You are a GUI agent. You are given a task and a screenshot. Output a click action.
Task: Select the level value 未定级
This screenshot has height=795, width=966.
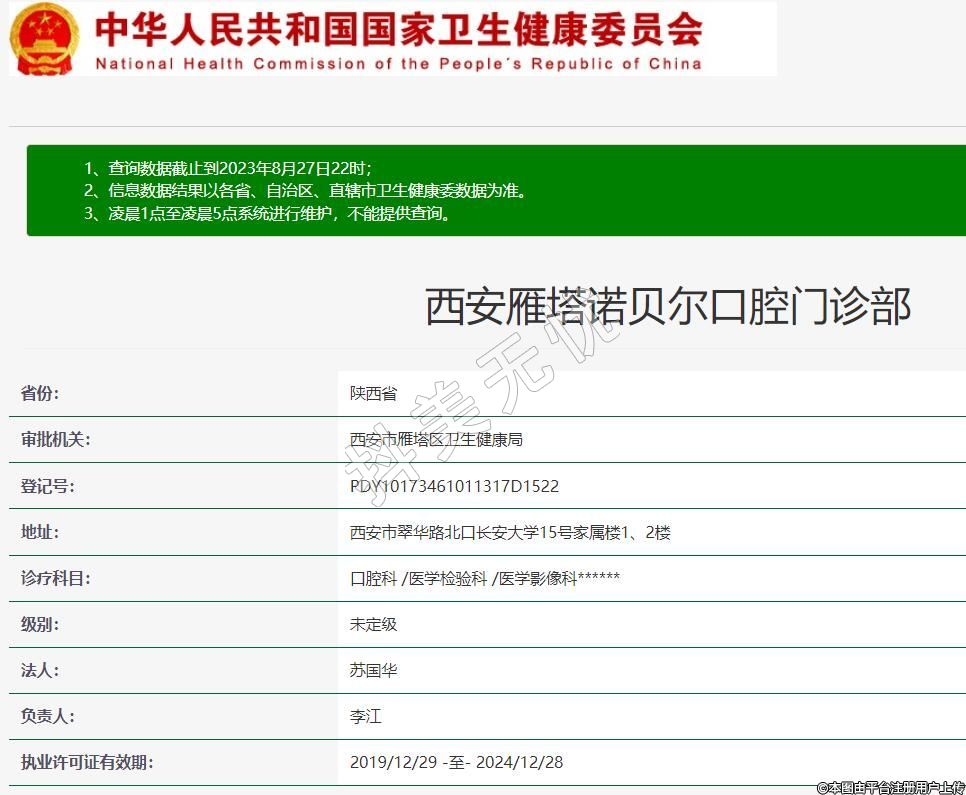click(373, 624)
